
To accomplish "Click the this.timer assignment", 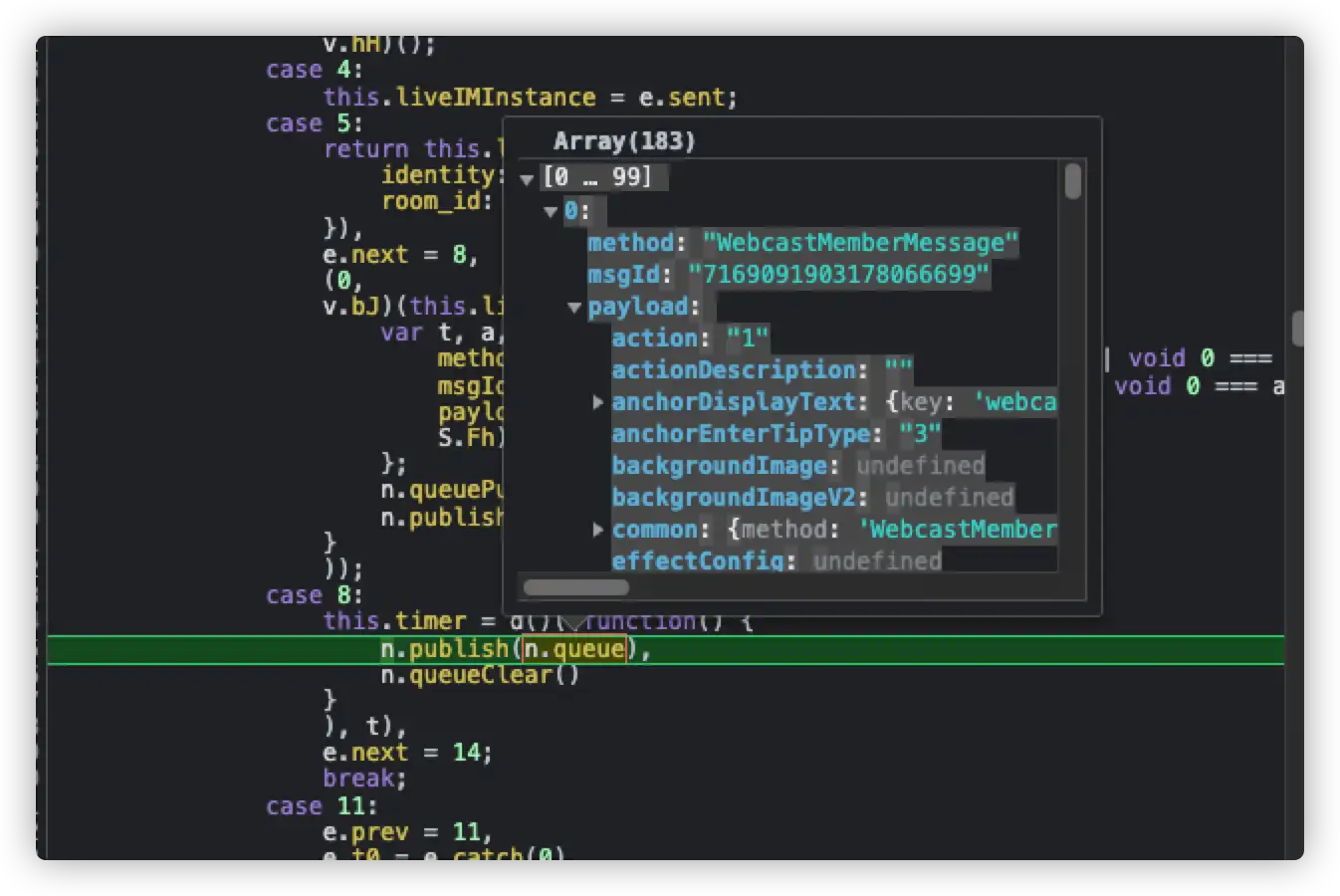I will [538, 621].
